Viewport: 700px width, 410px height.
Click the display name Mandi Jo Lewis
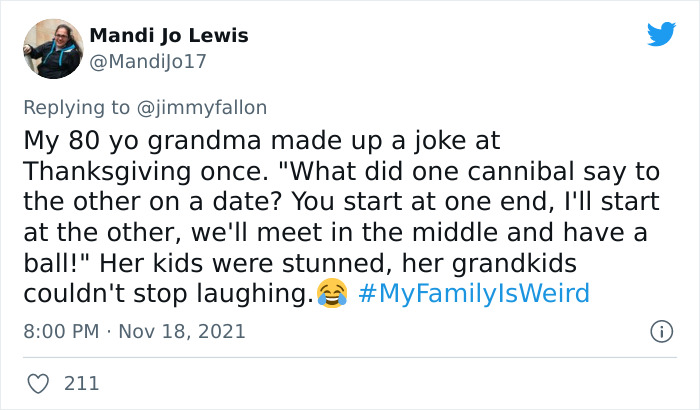coord(169,36)
